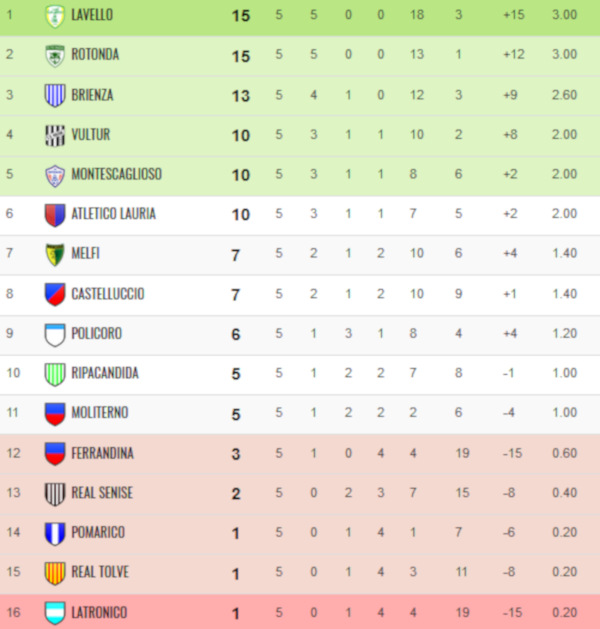Click the Moliterno team name
Screen dimensions: 600x629
point(99,412)
